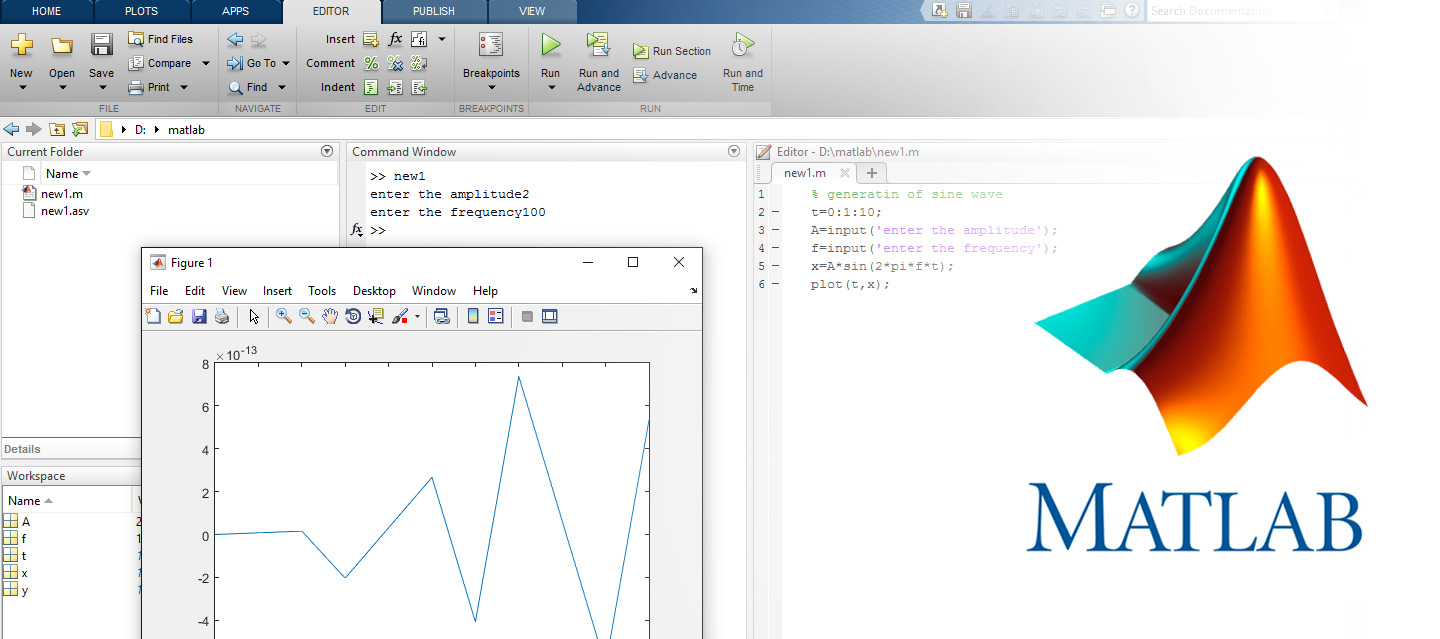Open the Tools menu in Figure 1

tap(322, 291)
